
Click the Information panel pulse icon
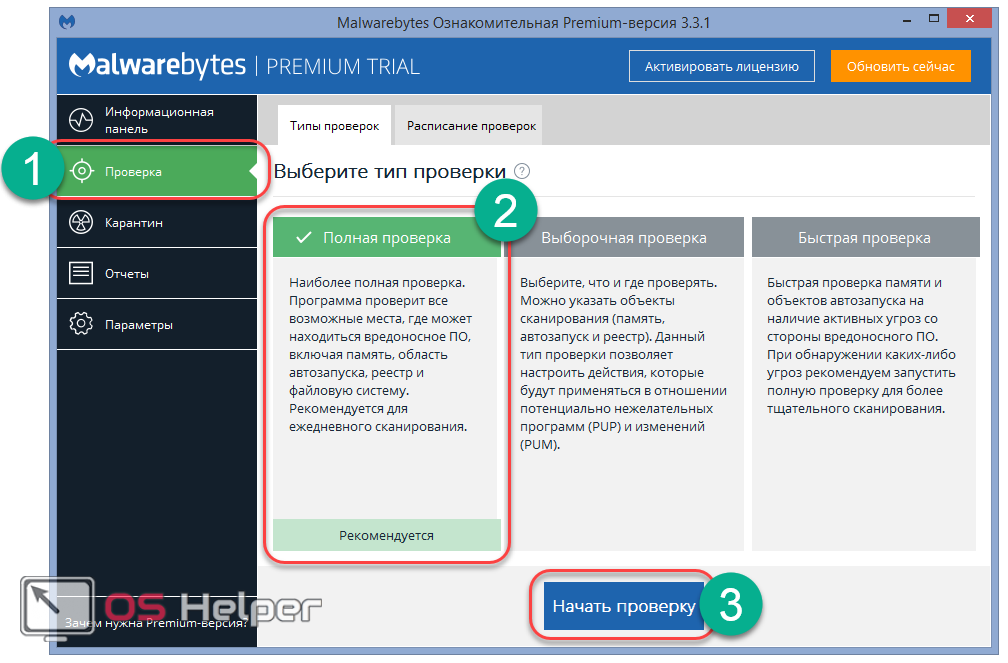click(82, 120)
